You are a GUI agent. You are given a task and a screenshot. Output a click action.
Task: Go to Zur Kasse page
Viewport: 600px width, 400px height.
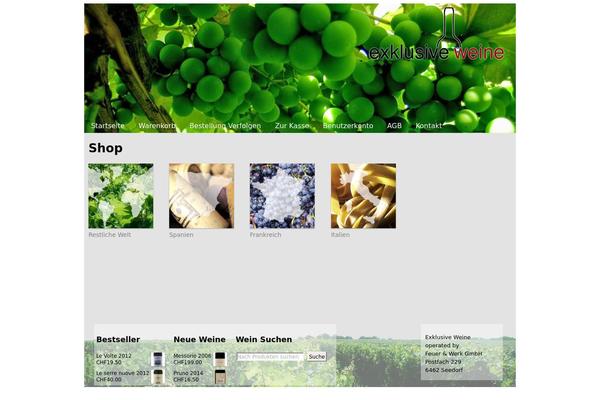tap(292, 126)
